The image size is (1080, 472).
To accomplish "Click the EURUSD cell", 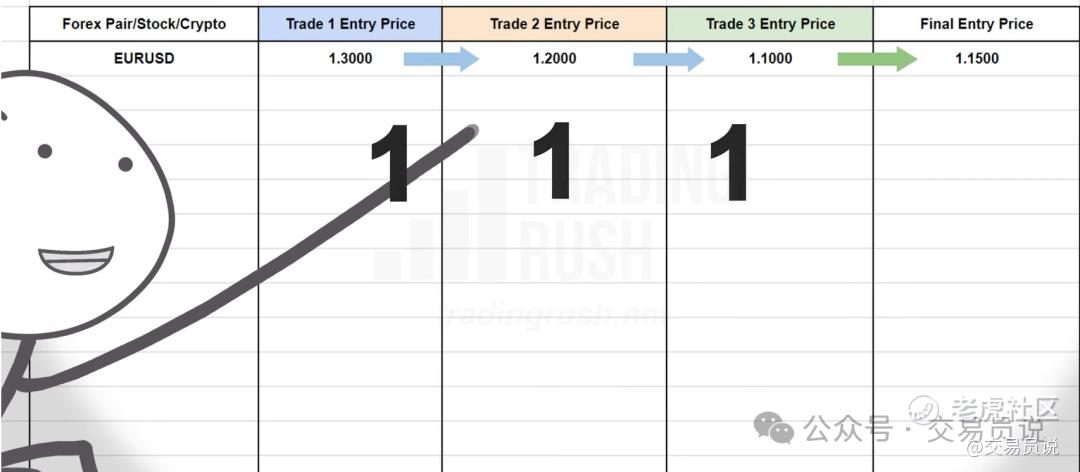I will tap(144, 59).
